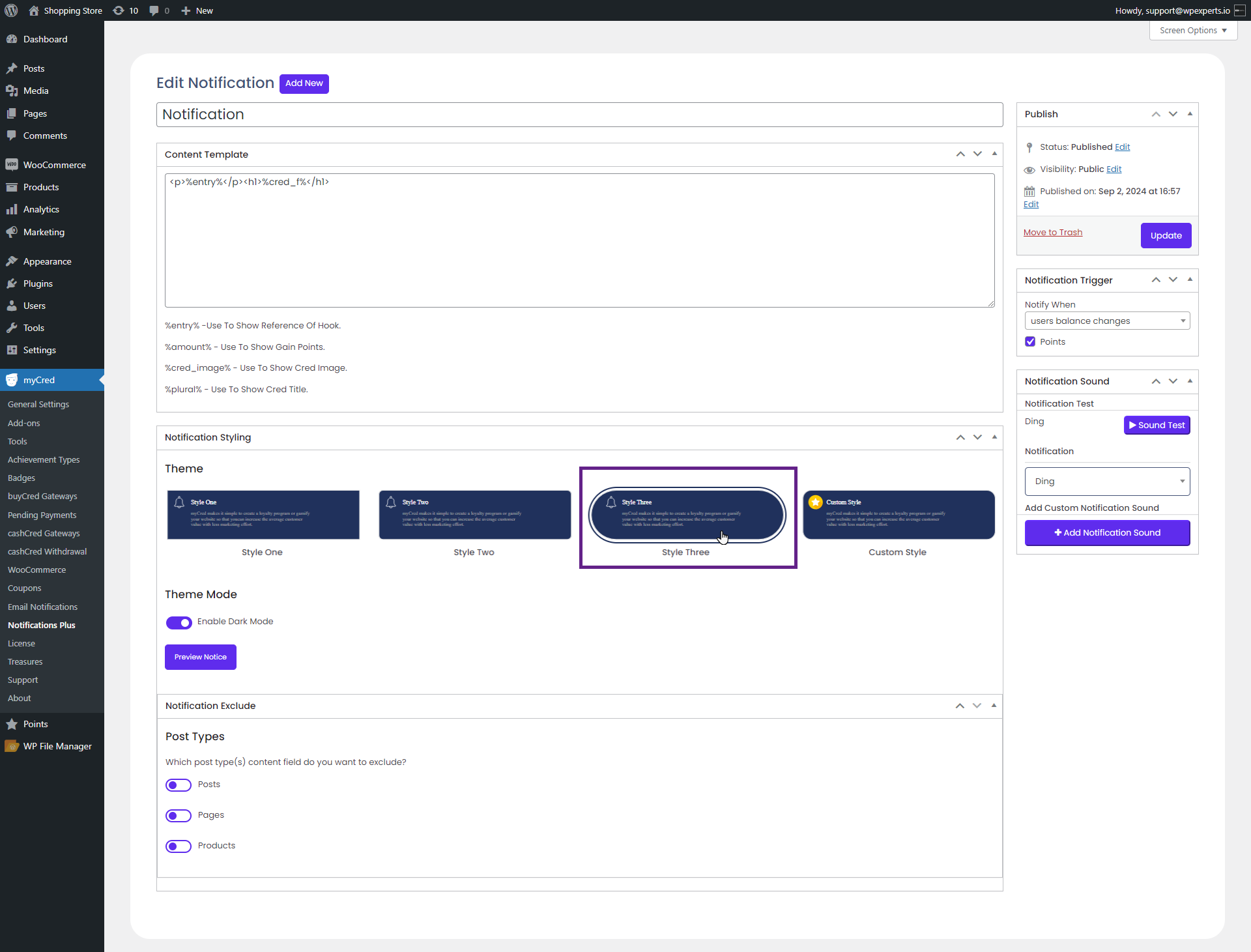Toggle the Posts exclude switch
The height and width of the screenshot is (952, 1251).
click(x=178, y=785)
